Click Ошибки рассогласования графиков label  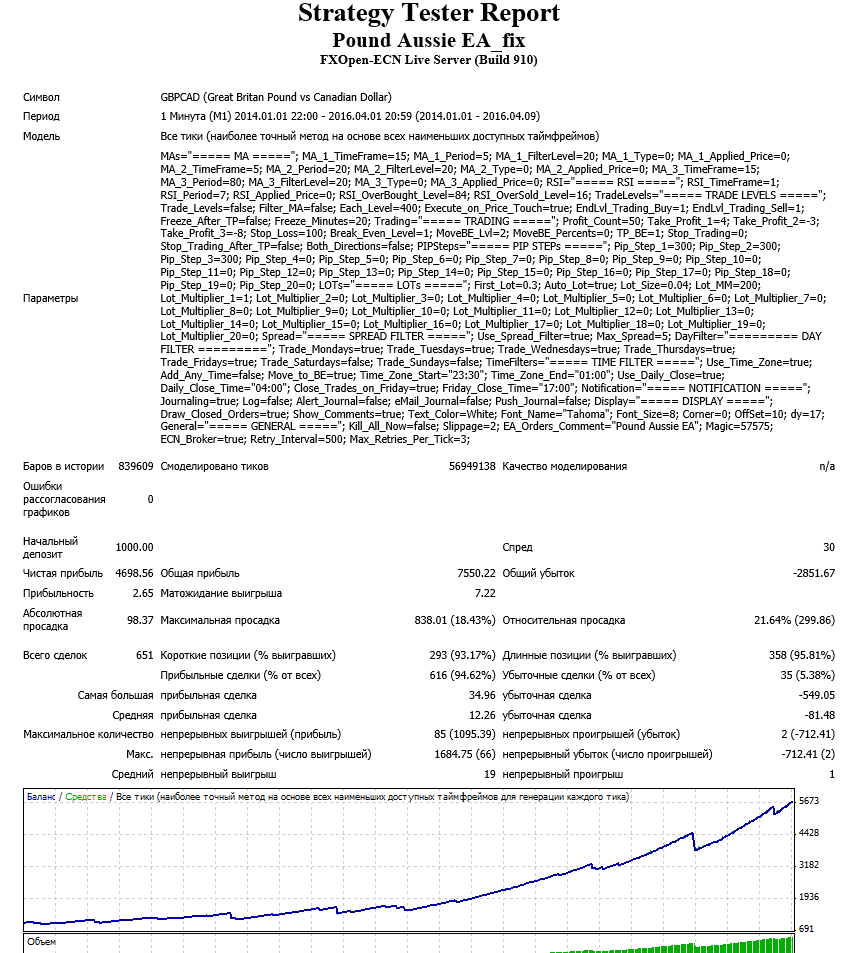tap(64, 499)
